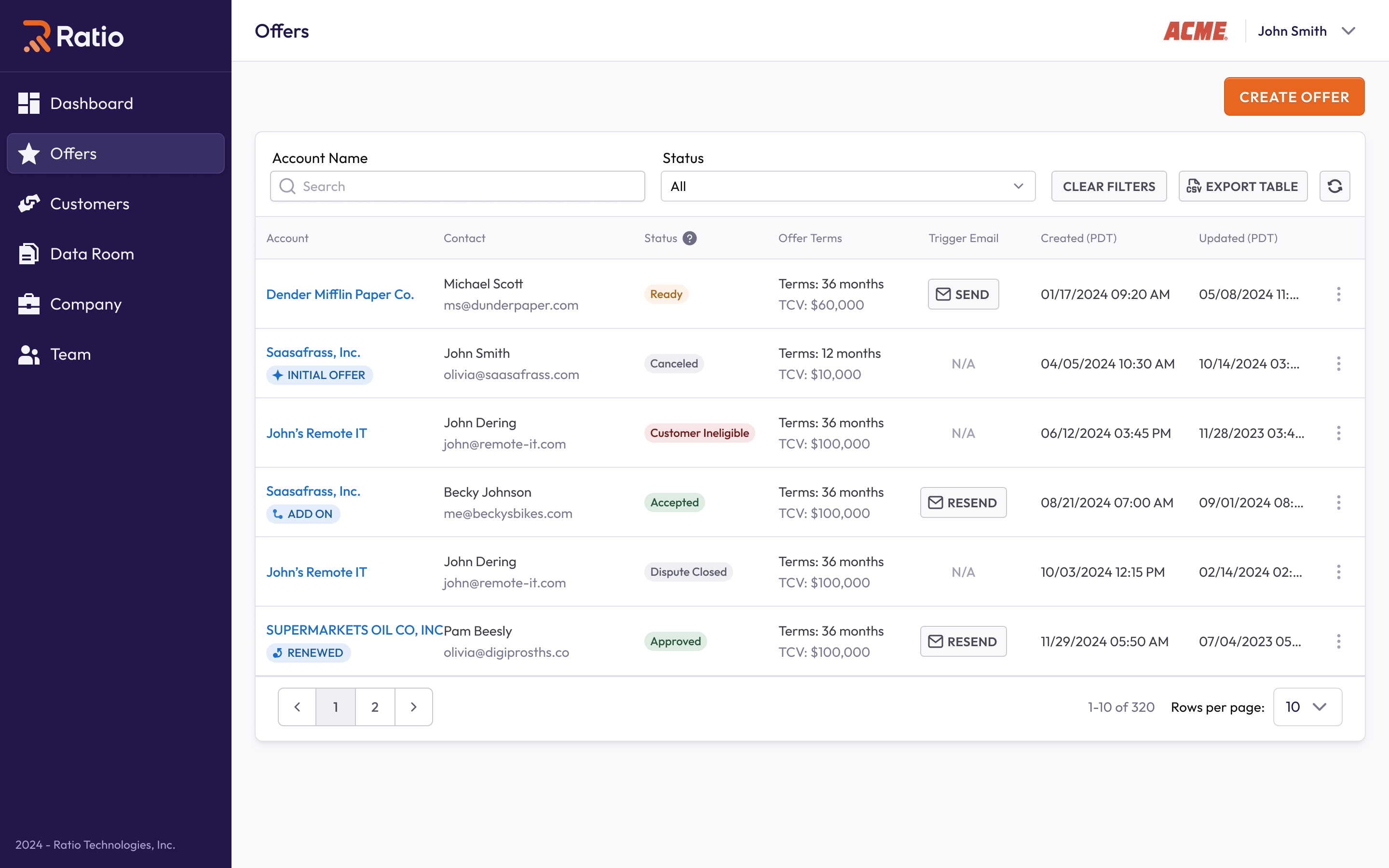Viewport: 1389px width, 868px height.
Task: Export the table as CSV
Action: (x=1243, y=186)
